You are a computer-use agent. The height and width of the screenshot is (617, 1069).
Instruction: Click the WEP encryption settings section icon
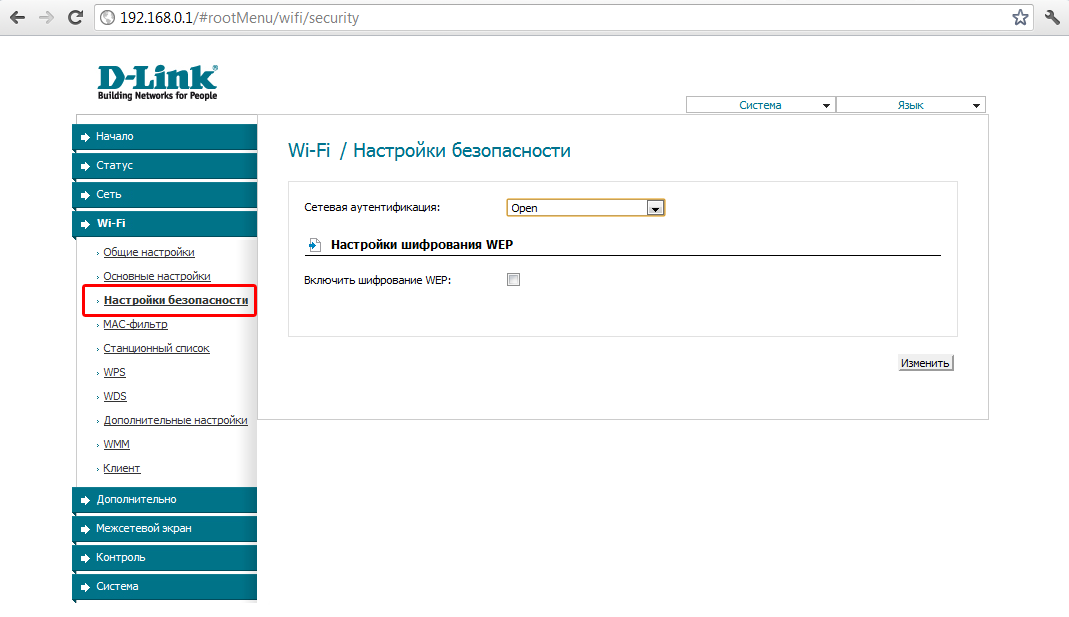314,245
